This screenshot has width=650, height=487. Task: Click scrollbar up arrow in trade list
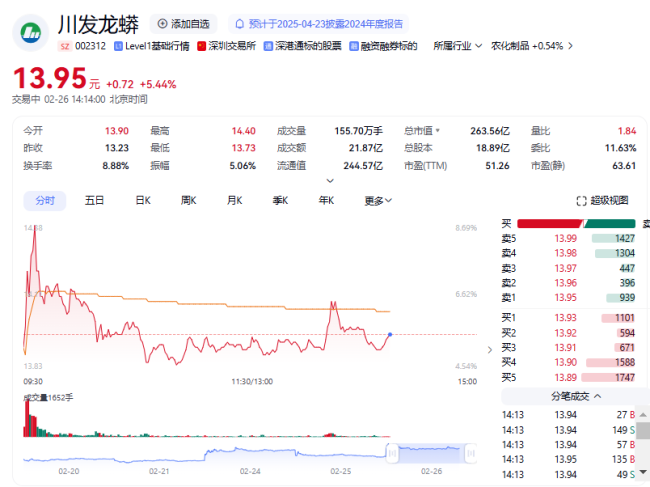pyautogui.click(x=643, y=415)
